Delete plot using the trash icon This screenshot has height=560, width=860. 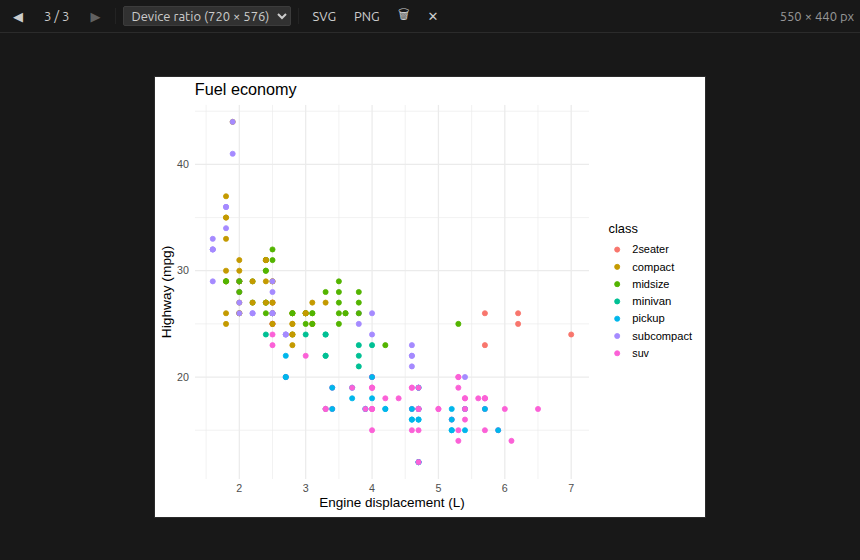tap(404, 15)
